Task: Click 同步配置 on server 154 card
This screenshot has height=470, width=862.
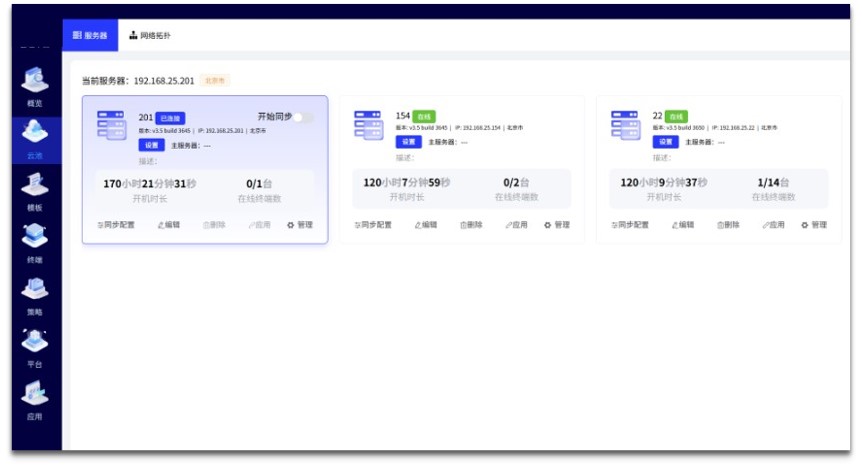Action: tap(373, 225)
